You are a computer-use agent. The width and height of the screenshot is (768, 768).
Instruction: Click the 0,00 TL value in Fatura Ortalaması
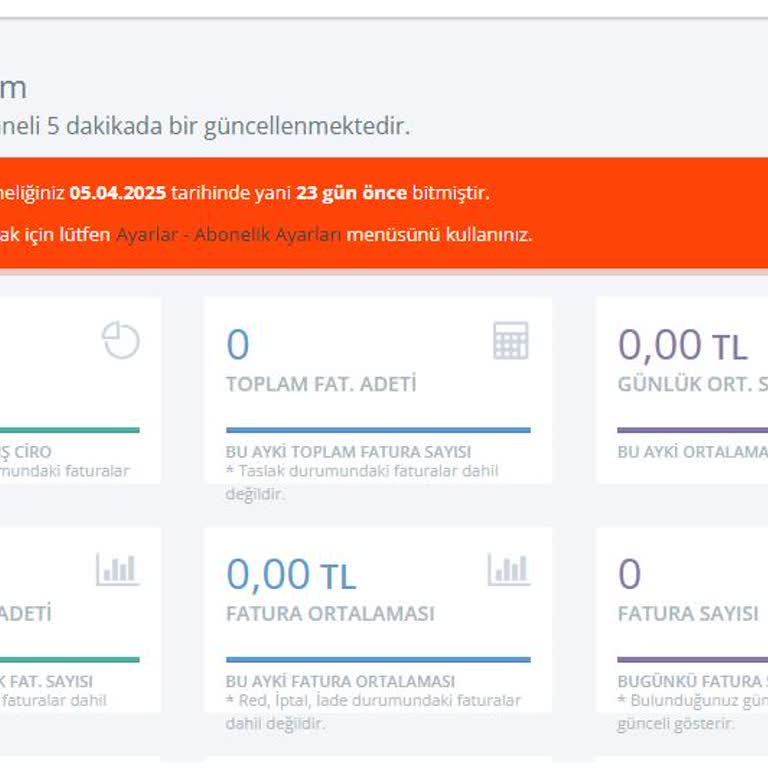pyautogui.click(x=290, y=575)
